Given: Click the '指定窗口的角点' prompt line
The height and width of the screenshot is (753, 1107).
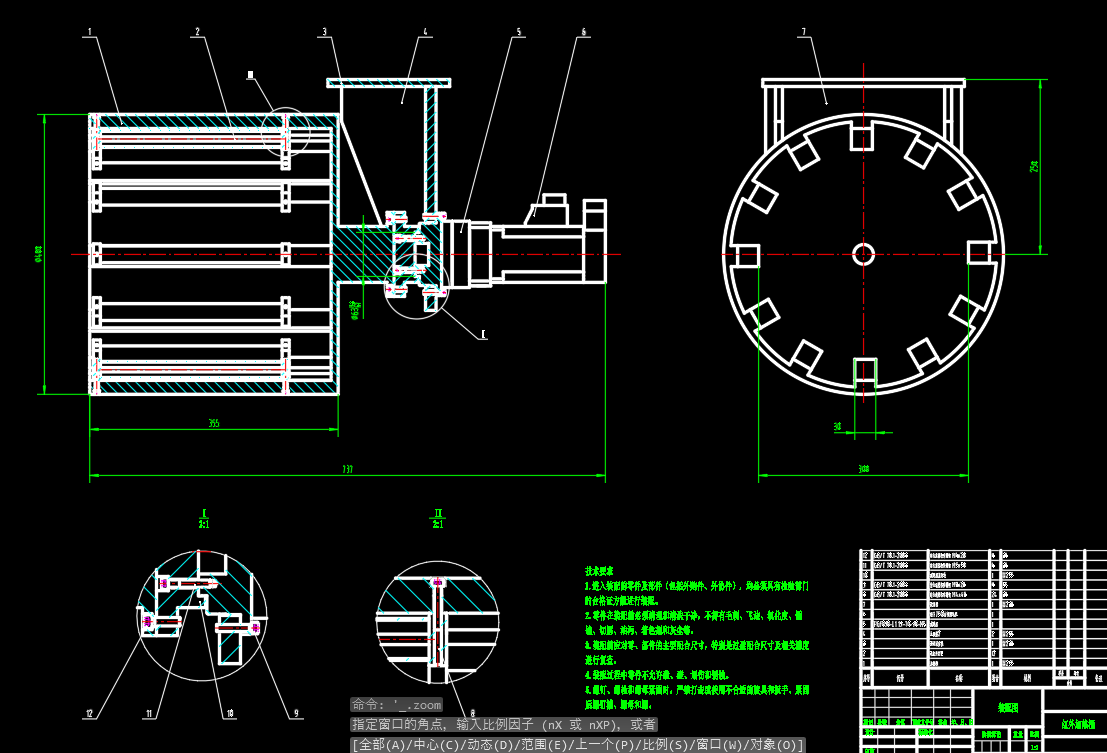Looking at the screenshot, I should pos(504,725).
